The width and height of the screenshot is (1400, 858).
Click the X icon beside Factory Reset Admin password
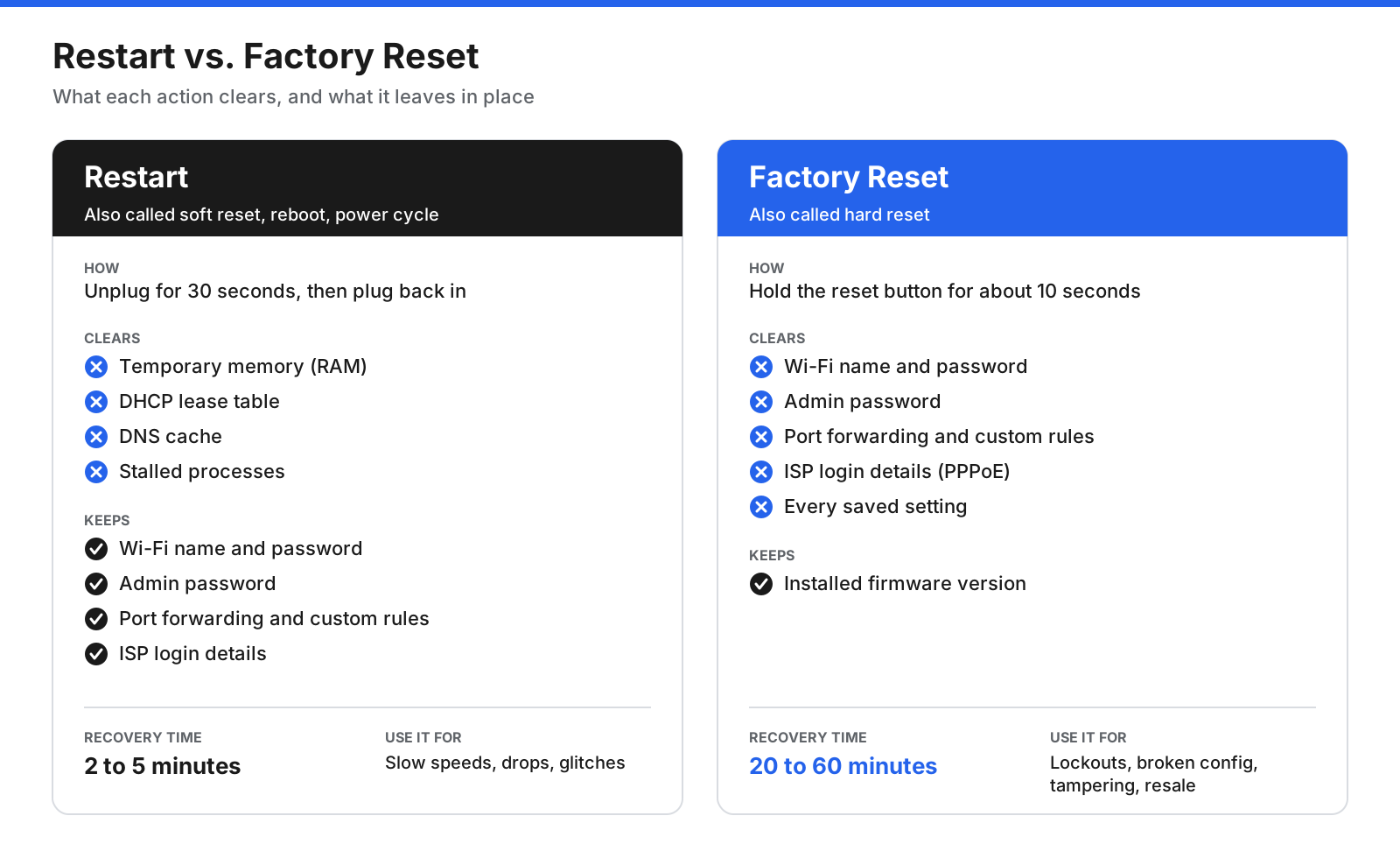click(761, 402)
